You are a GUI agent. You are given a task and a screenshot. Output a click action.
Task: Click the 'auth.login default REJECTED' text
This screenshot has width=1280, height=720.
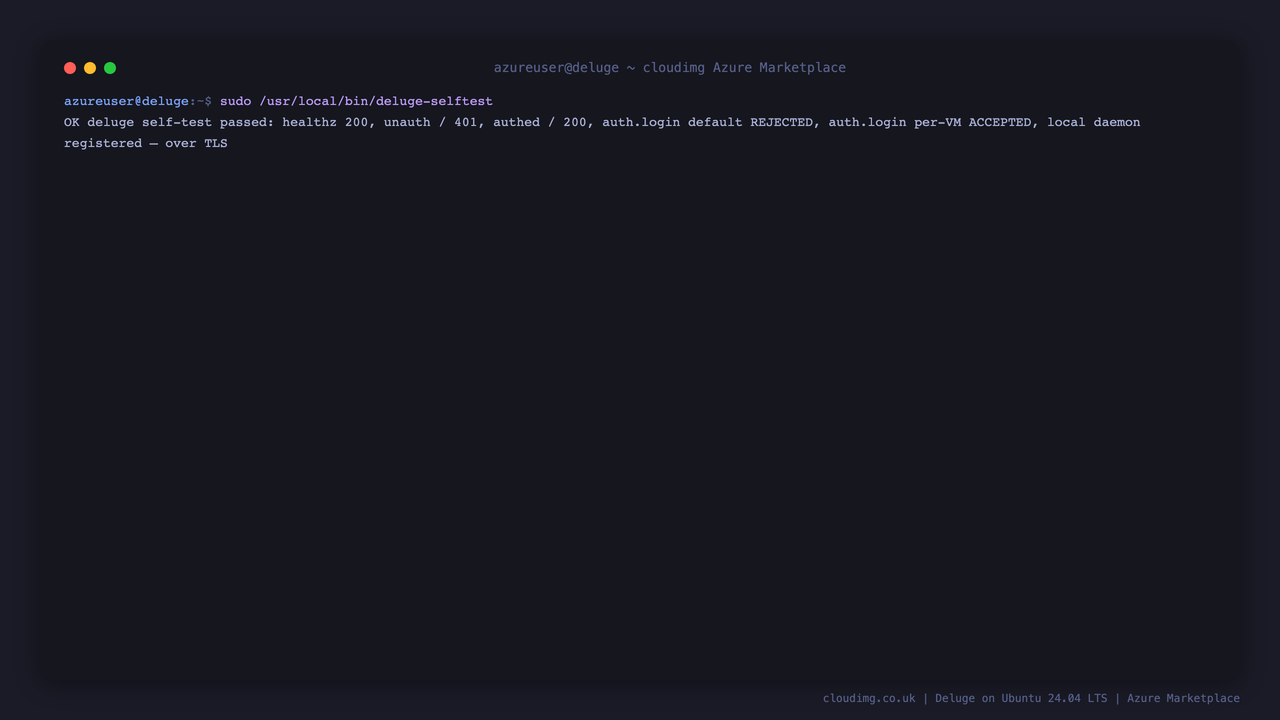coord(707,122)
